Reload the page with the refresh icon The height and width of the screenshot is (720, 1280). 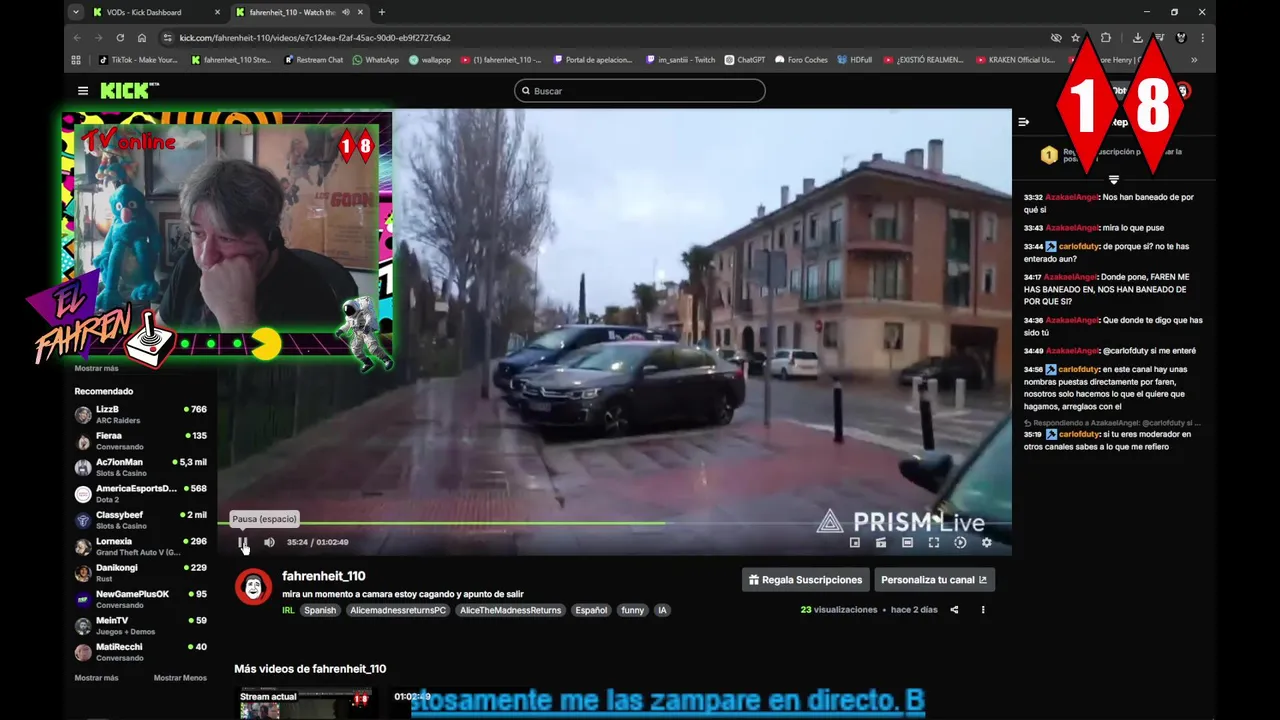click(x=120, y=38)
